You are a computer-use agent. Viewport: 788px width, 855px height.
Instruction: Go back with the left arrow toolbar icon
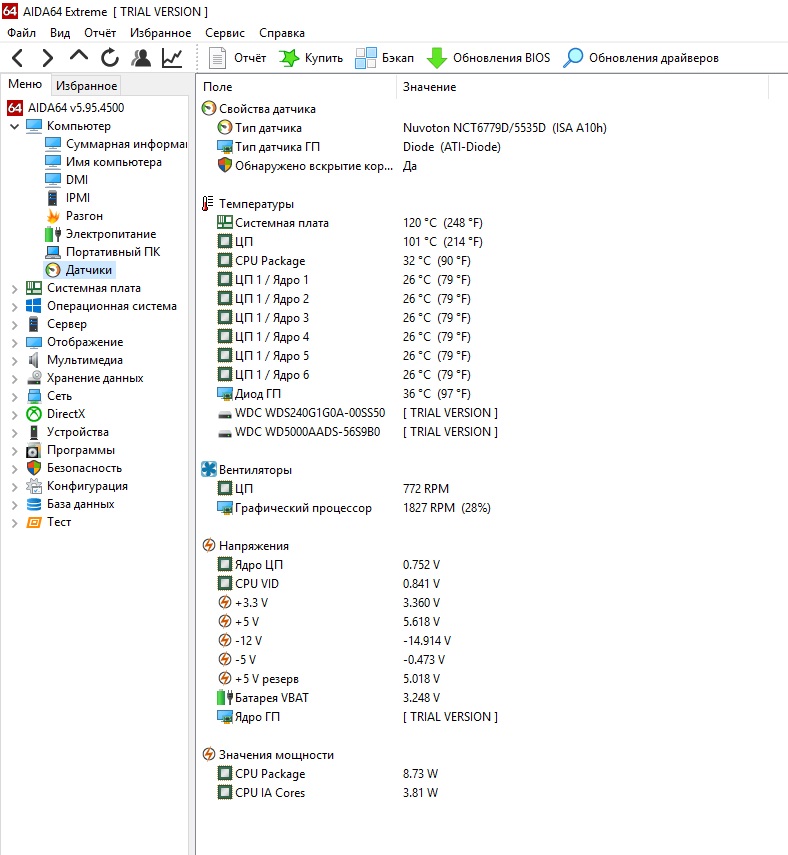pyautogui.click(x=17, y=58)
